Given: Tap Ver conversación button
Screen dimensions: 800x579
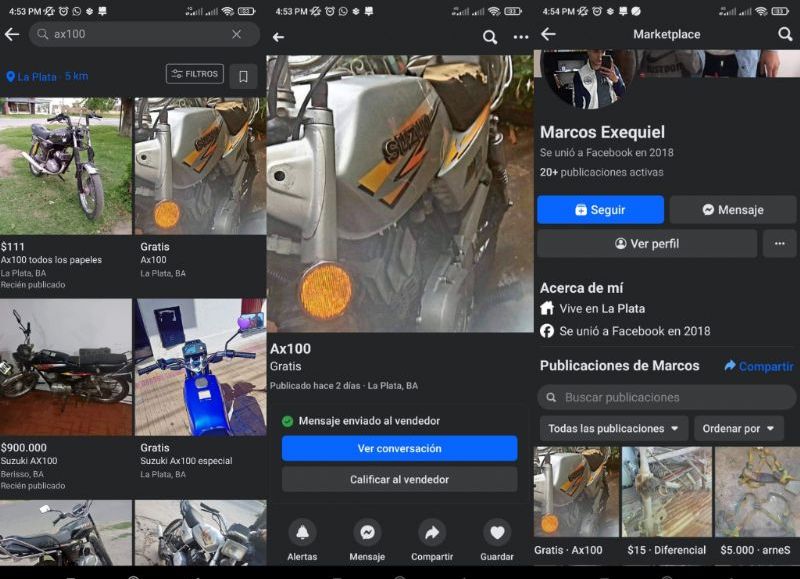Looking at the screenshot, I should click(399, 448).
